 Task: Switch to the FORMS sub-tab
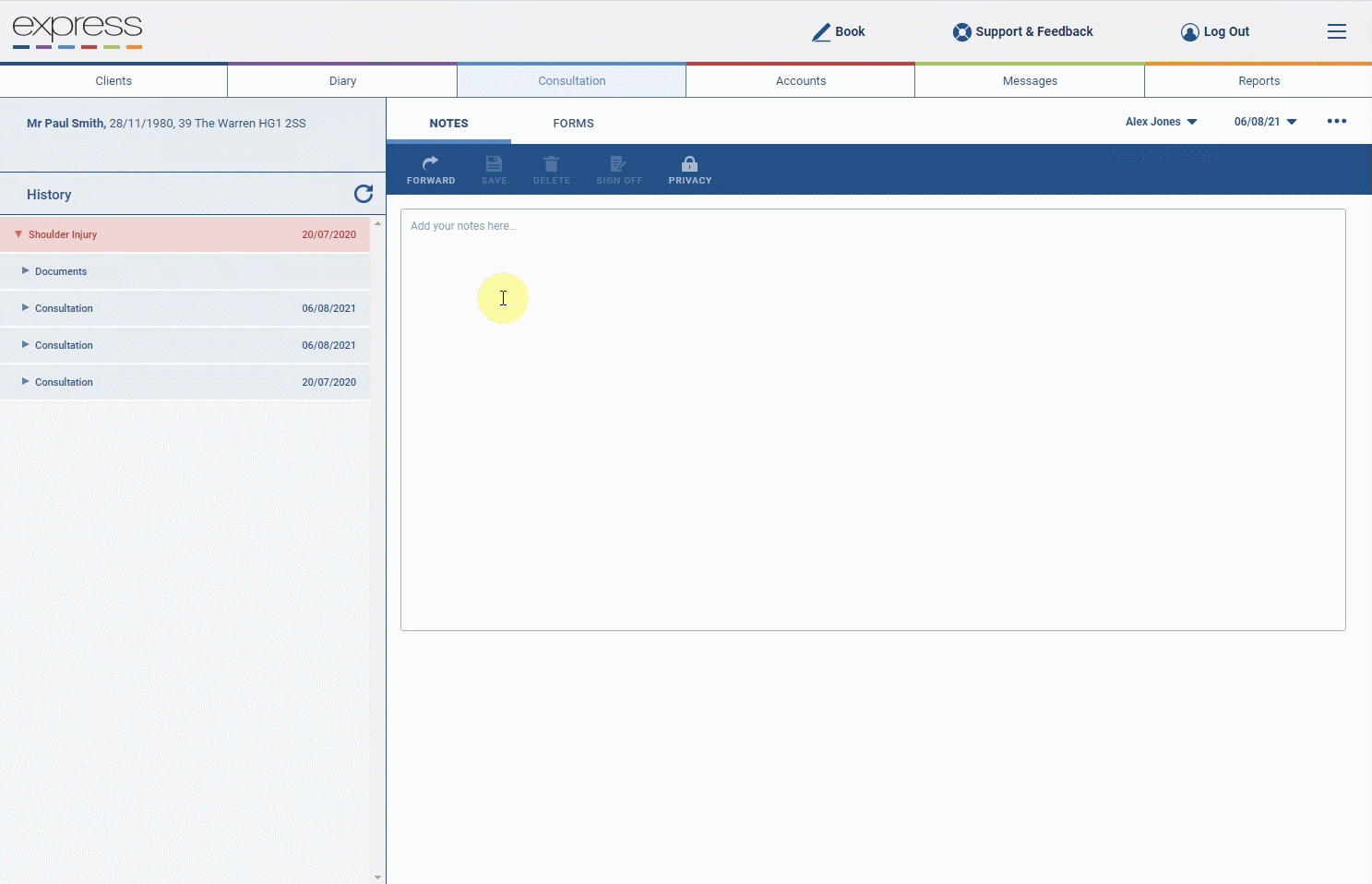point(573,123)
